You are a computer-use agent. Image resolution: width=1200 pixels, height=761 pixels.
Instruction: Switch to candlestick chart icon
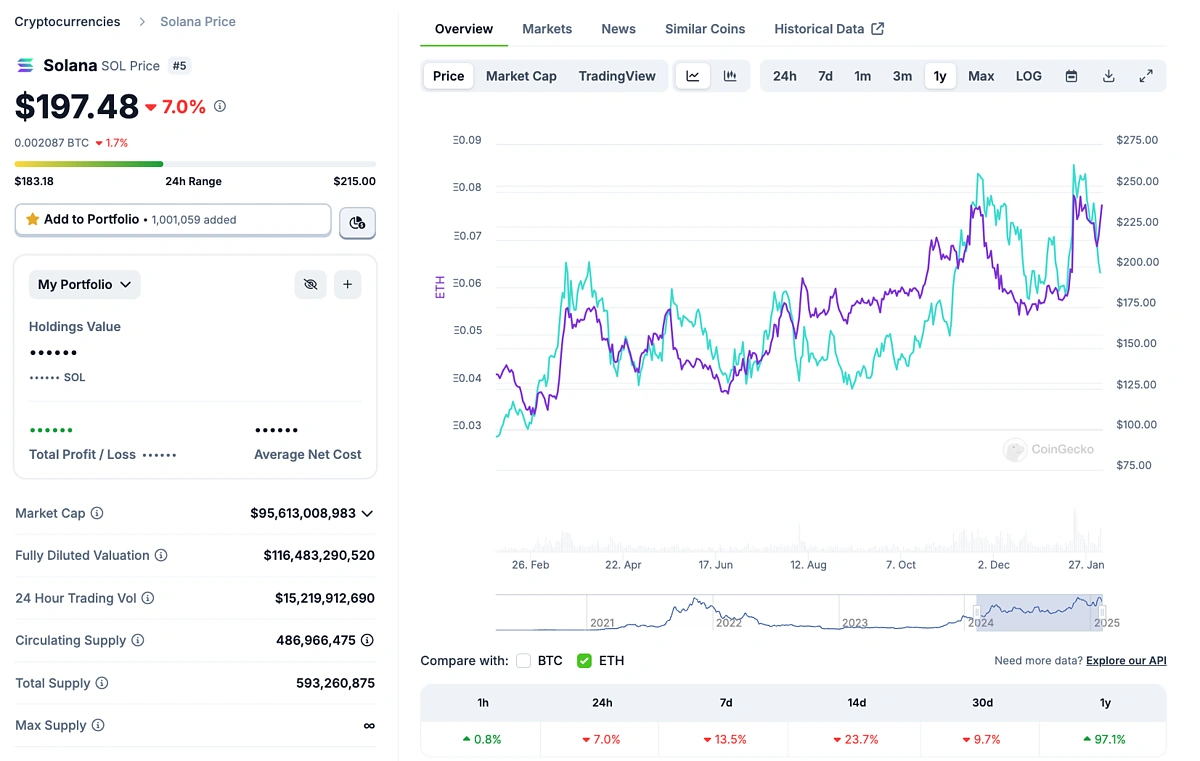(730, 76)
